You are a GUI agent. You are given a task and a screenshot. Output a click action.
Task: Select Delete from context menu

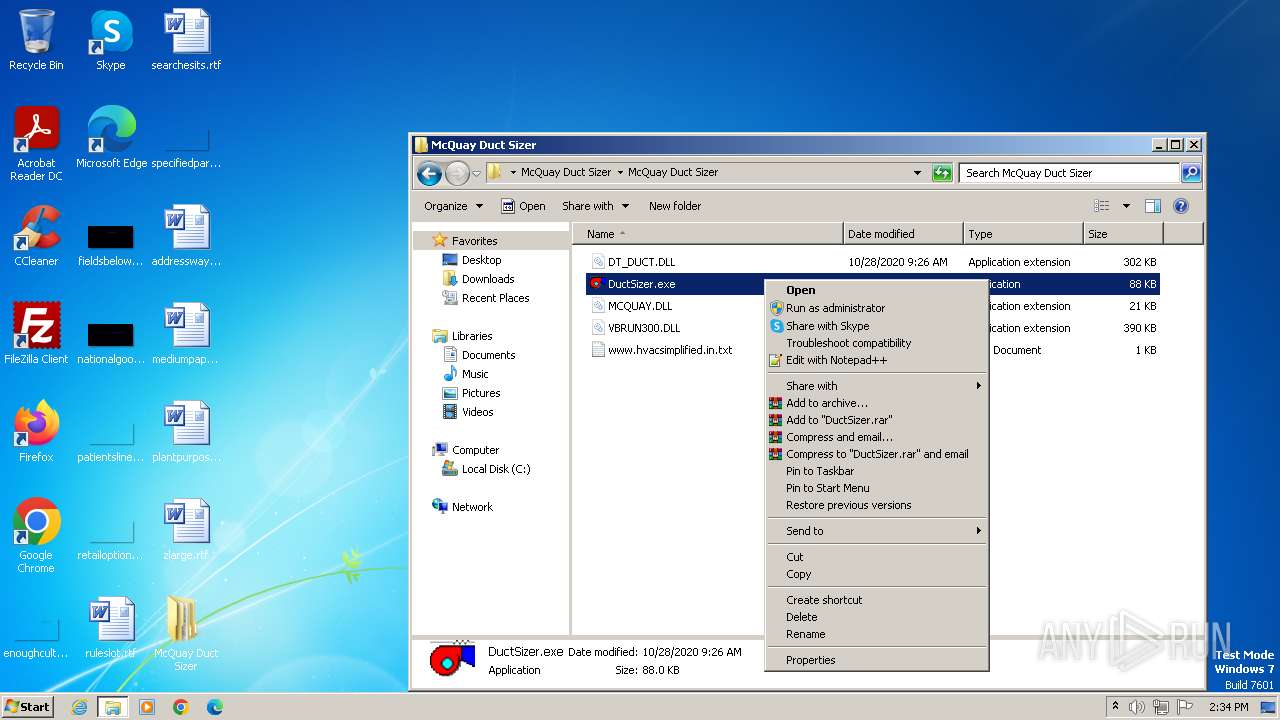[877, 617]
